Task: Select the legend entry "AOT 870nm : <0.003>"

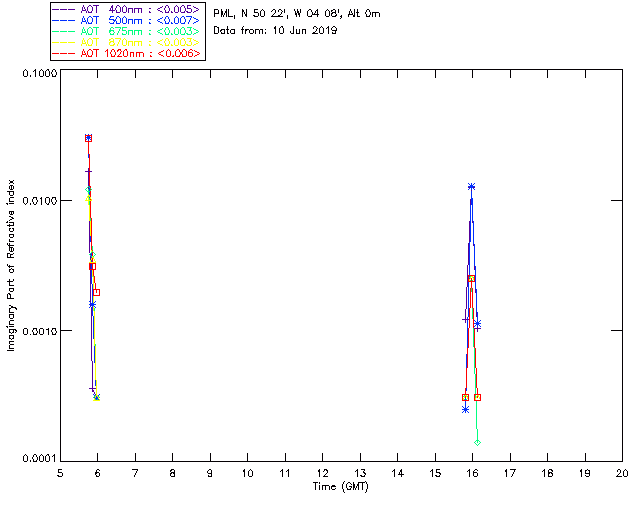Action: (140, 42)
